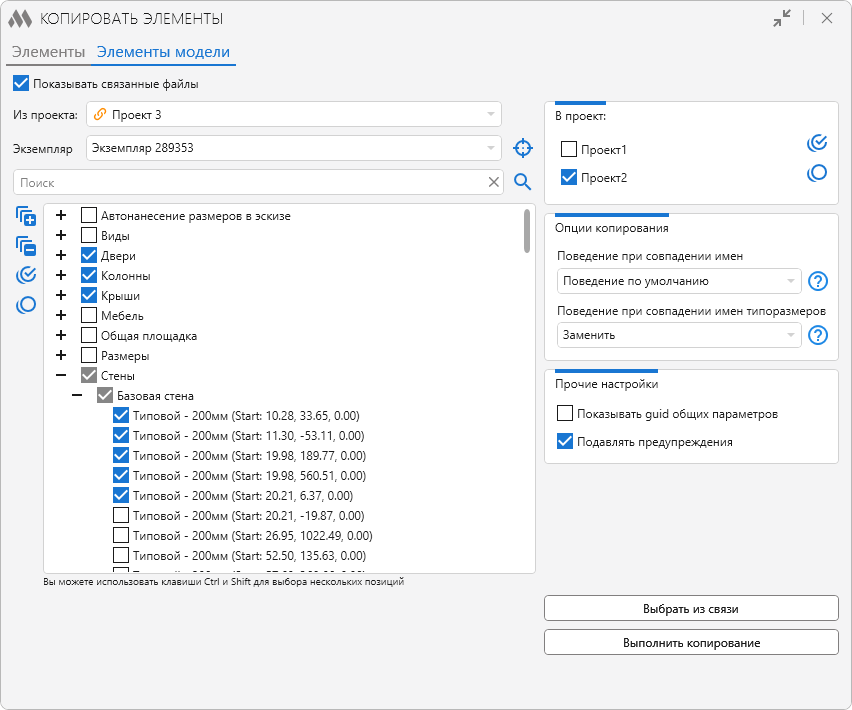
Task: Expand the Мебель tree node
Action: pos(61,316)
